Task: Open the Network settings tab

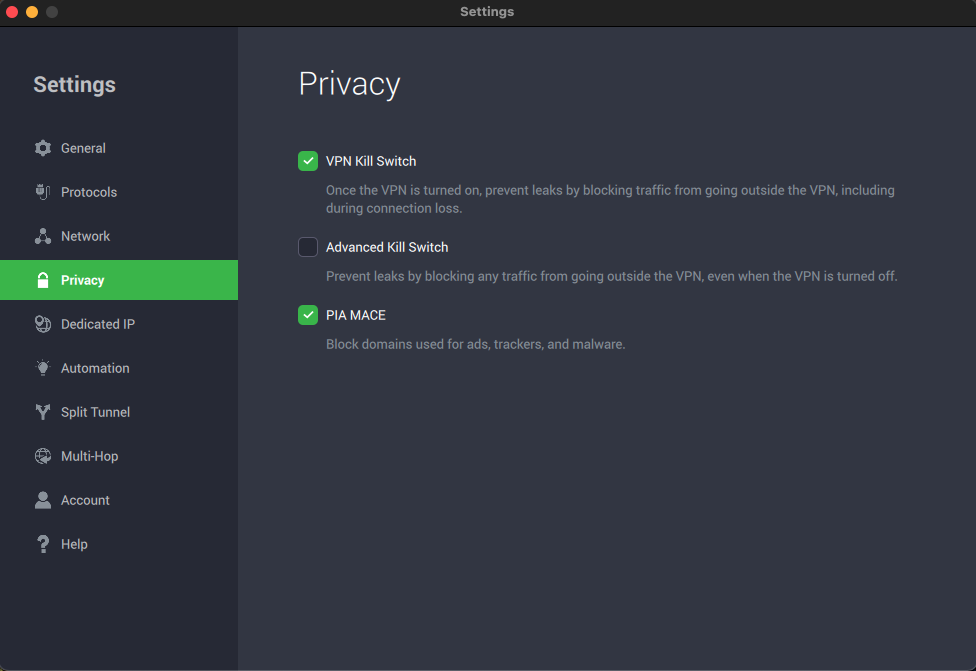Action: tap(85, 236)
